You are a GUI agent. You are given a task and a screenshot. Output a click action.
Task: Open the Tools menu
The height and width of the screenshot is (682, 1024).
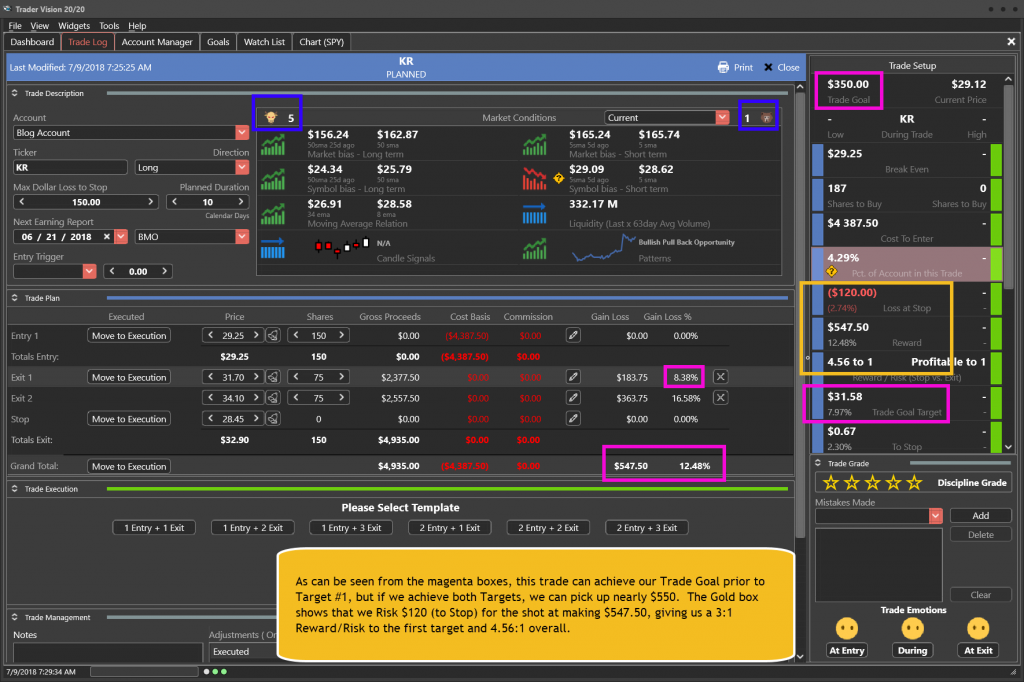tap(109, 25)
